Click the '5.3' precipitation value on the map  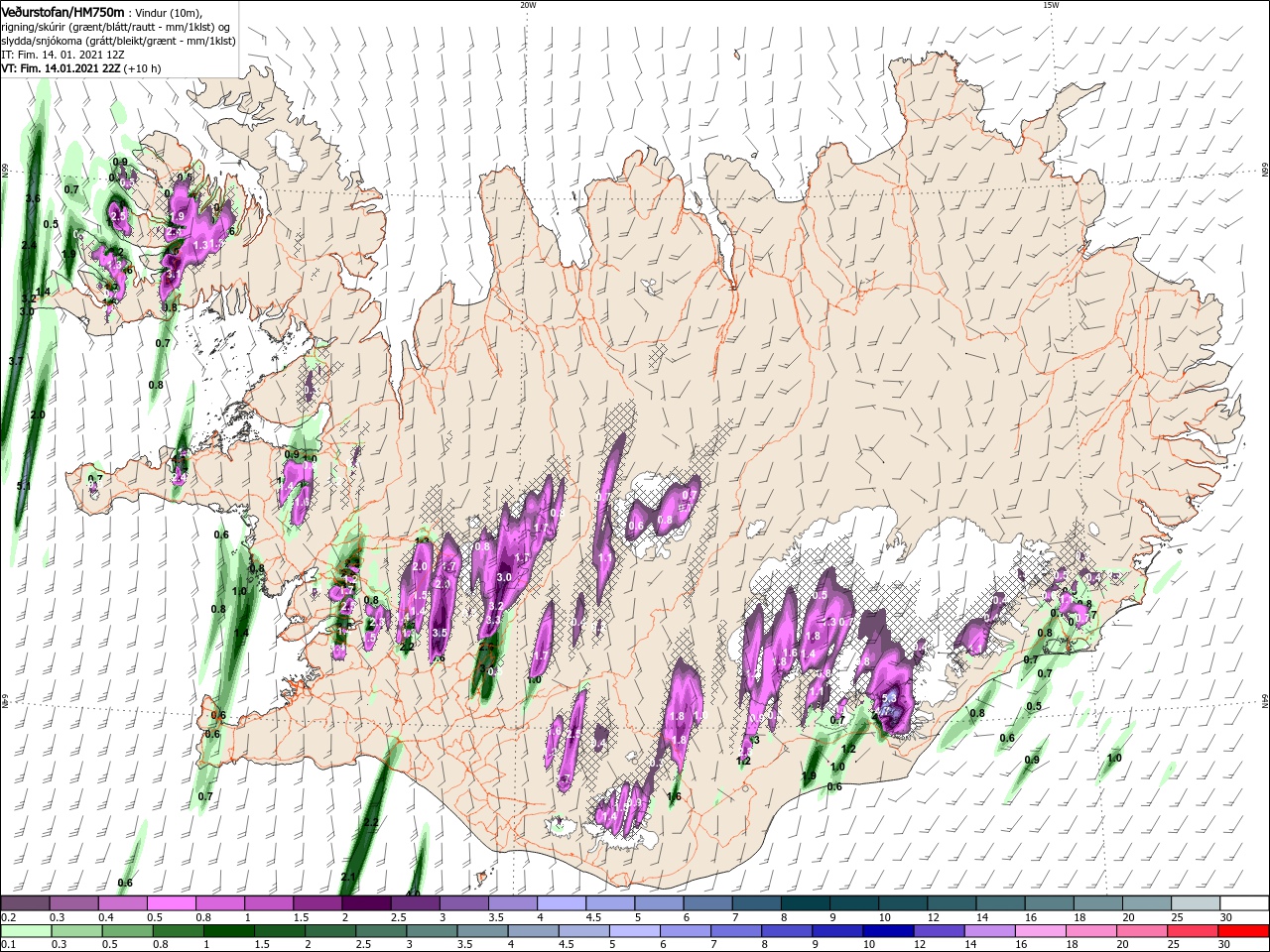pos(889,698)
